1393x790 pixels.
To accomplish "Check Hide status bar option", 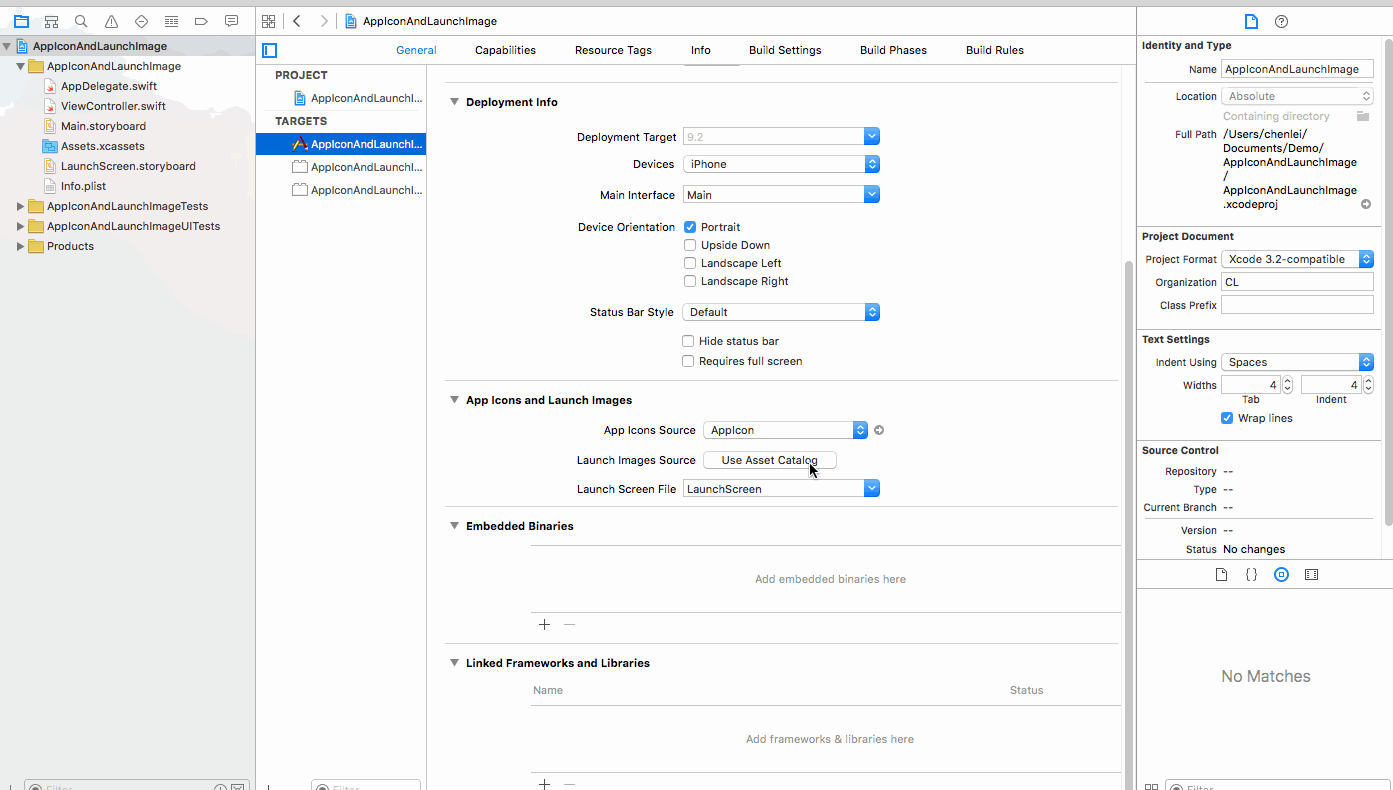I will pyautogui.click(x=688, y=341).
